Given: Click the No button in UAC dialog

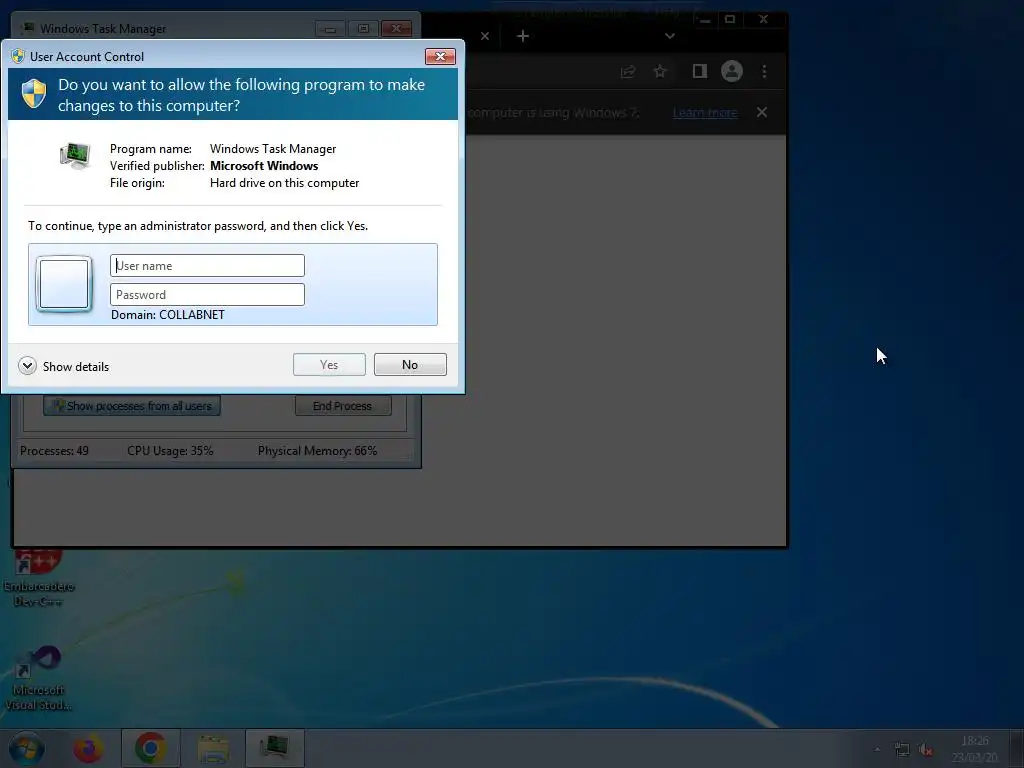Looking at the screenshot, I should point(410,364).
